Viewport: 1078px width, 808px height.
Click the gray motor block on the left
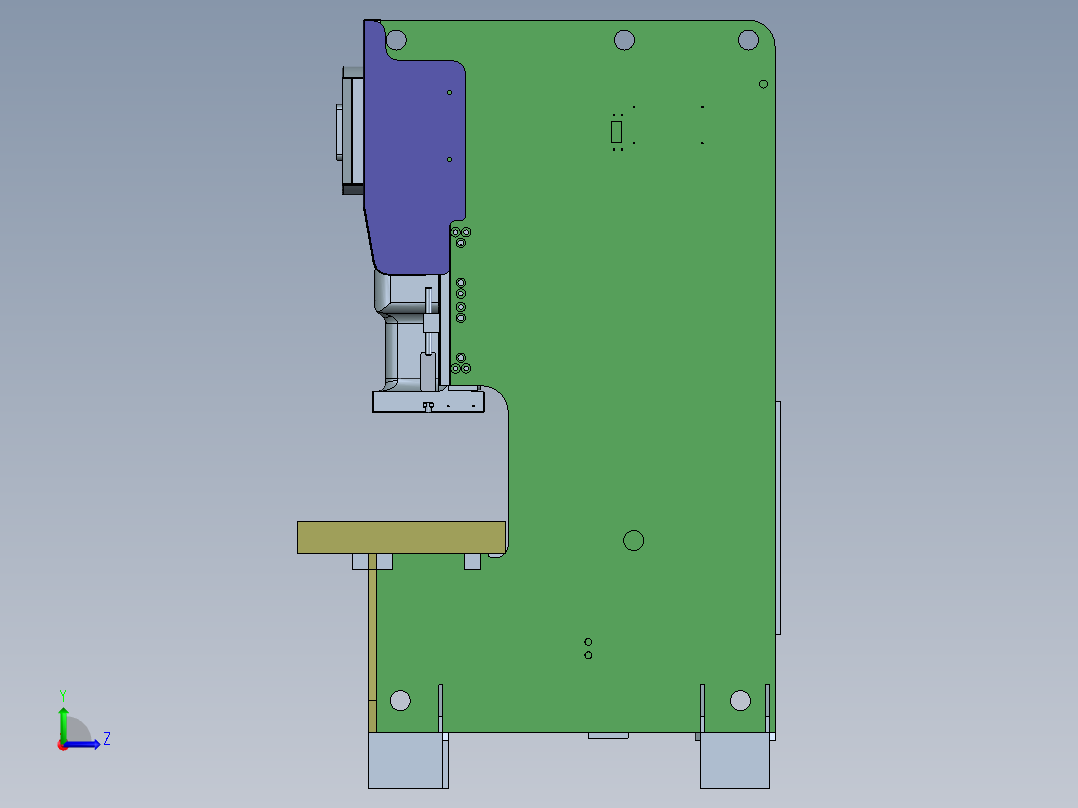point(350,130)
